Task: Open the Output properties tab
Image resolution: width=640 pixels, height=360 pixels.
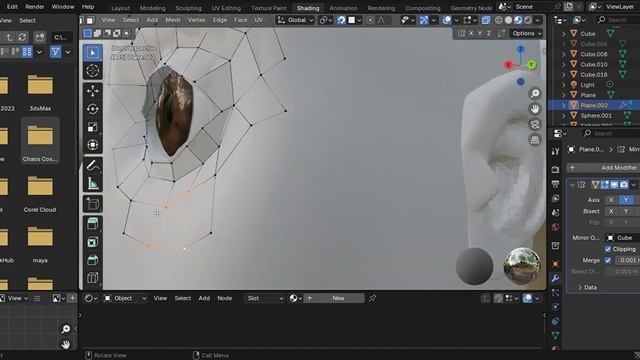Action: (x=555, y=184)
